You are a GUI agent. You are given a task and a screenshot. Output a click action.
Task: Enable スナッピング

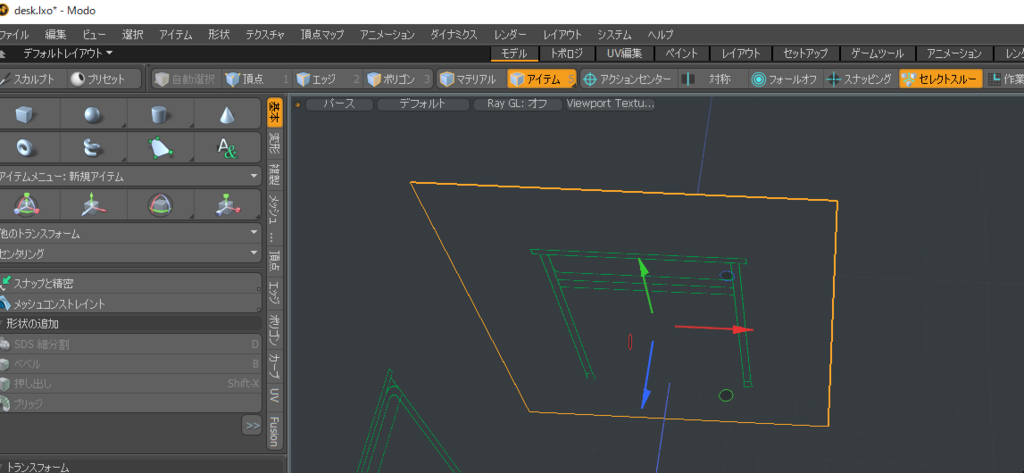861,80
